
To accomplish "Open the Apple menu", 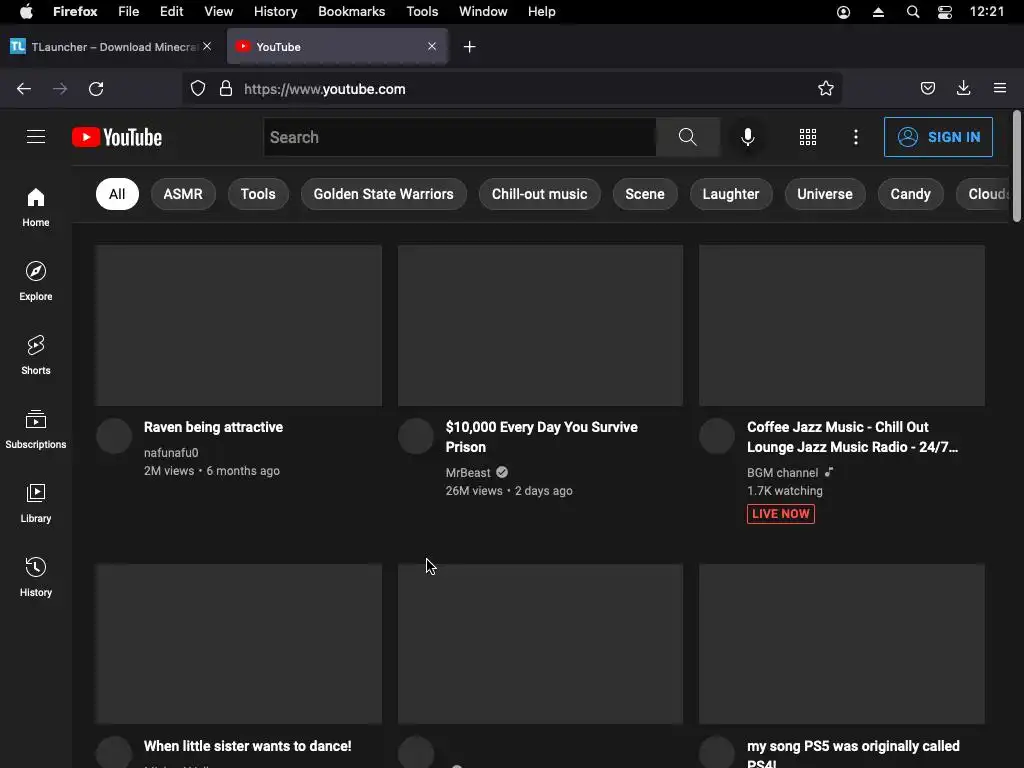I will [x=26, y=12].
